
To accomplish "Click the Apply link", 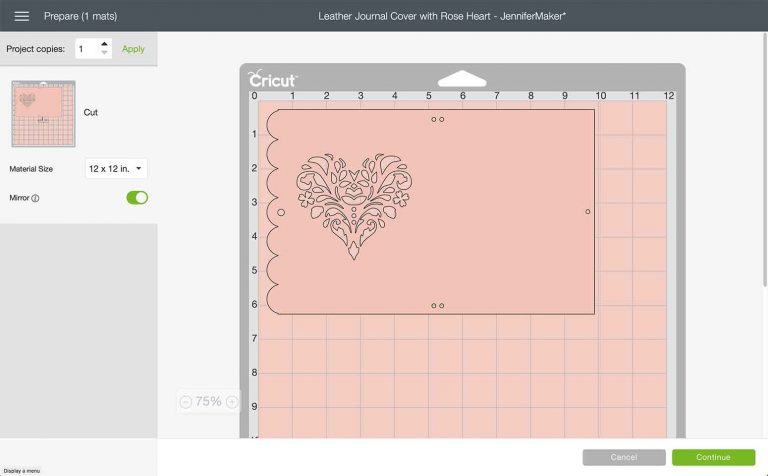I will (x=133, y=49).
